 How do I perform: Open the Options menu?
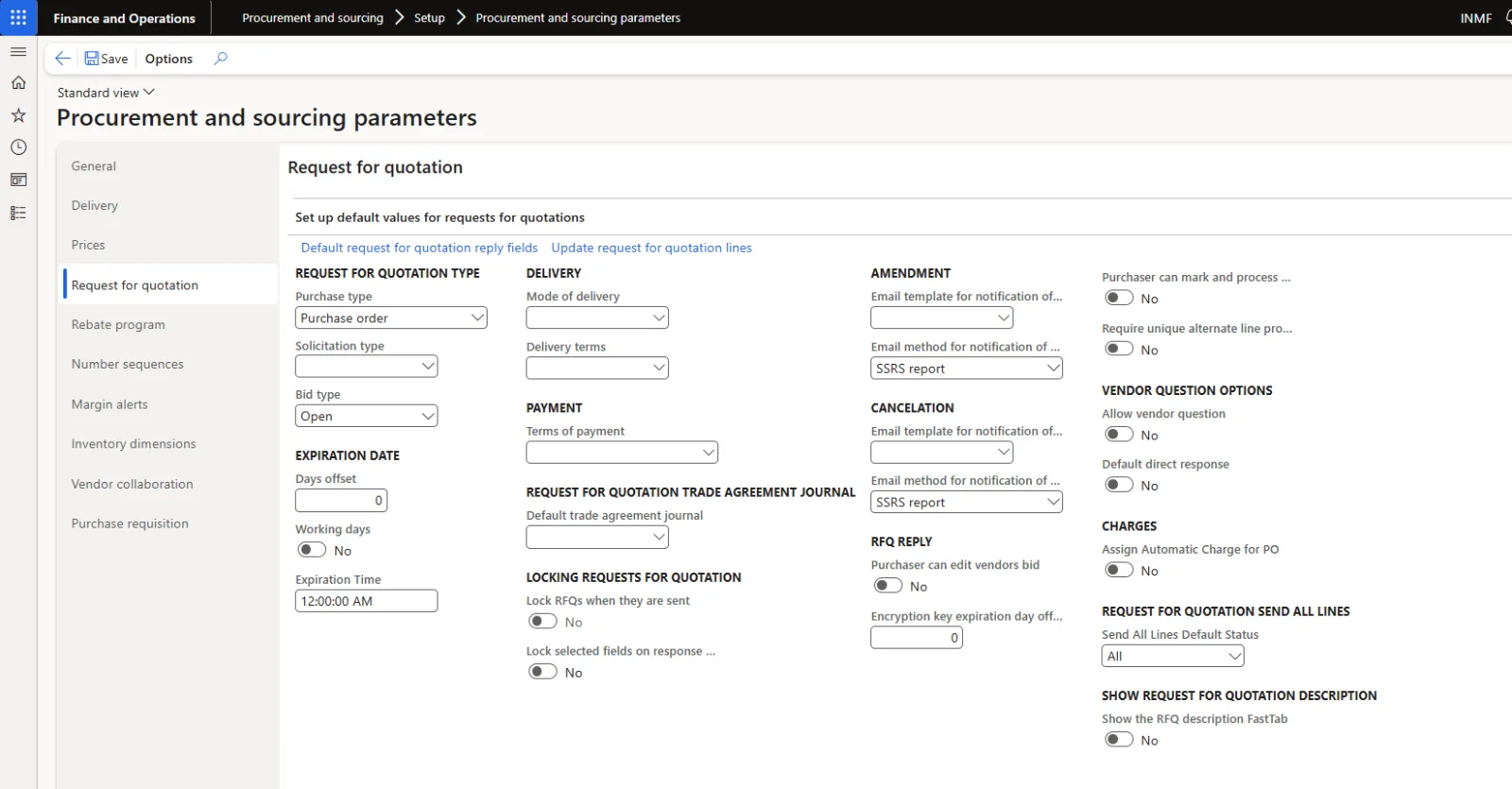click(x=168, y=59)
